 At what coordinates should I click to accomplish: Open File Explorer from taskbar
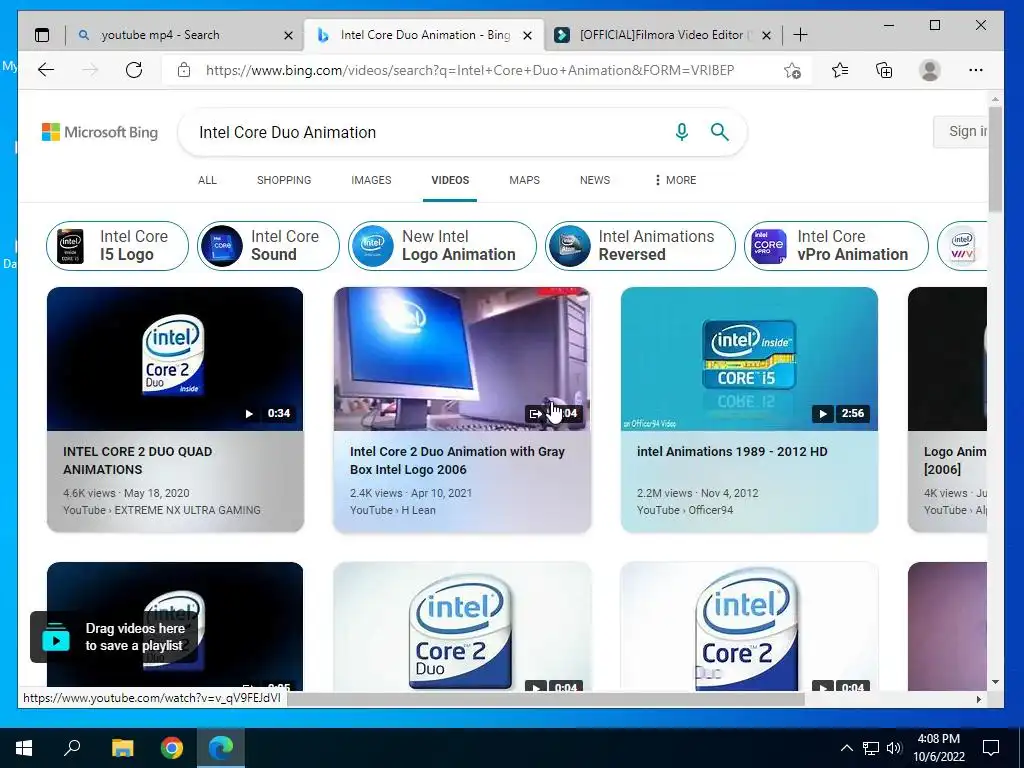pyautogui.click(x=122, y=748)
